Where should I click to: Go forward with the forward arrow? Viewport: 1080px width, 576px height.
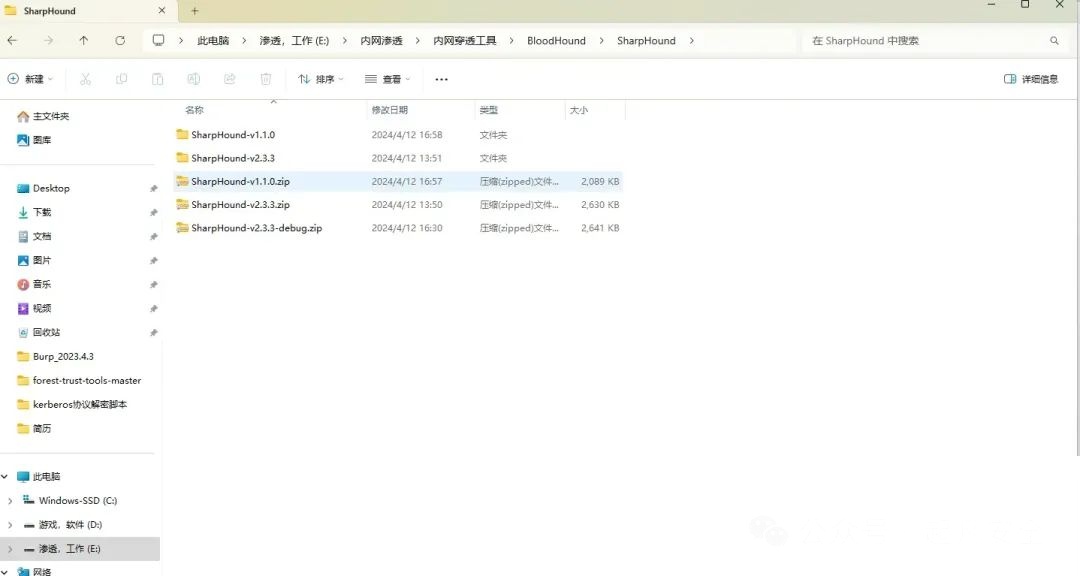pos(48,41)
